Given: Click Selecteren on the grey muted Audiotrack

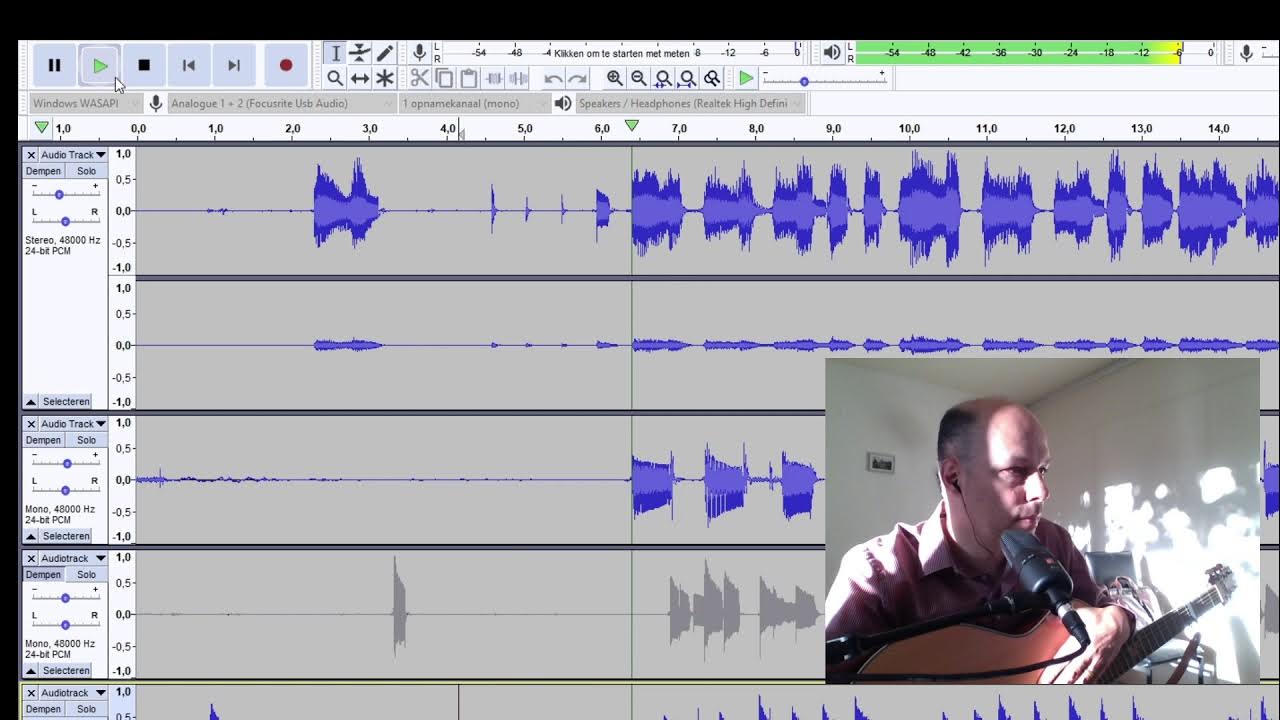Looking at the screenshot, I should point(66,670).
